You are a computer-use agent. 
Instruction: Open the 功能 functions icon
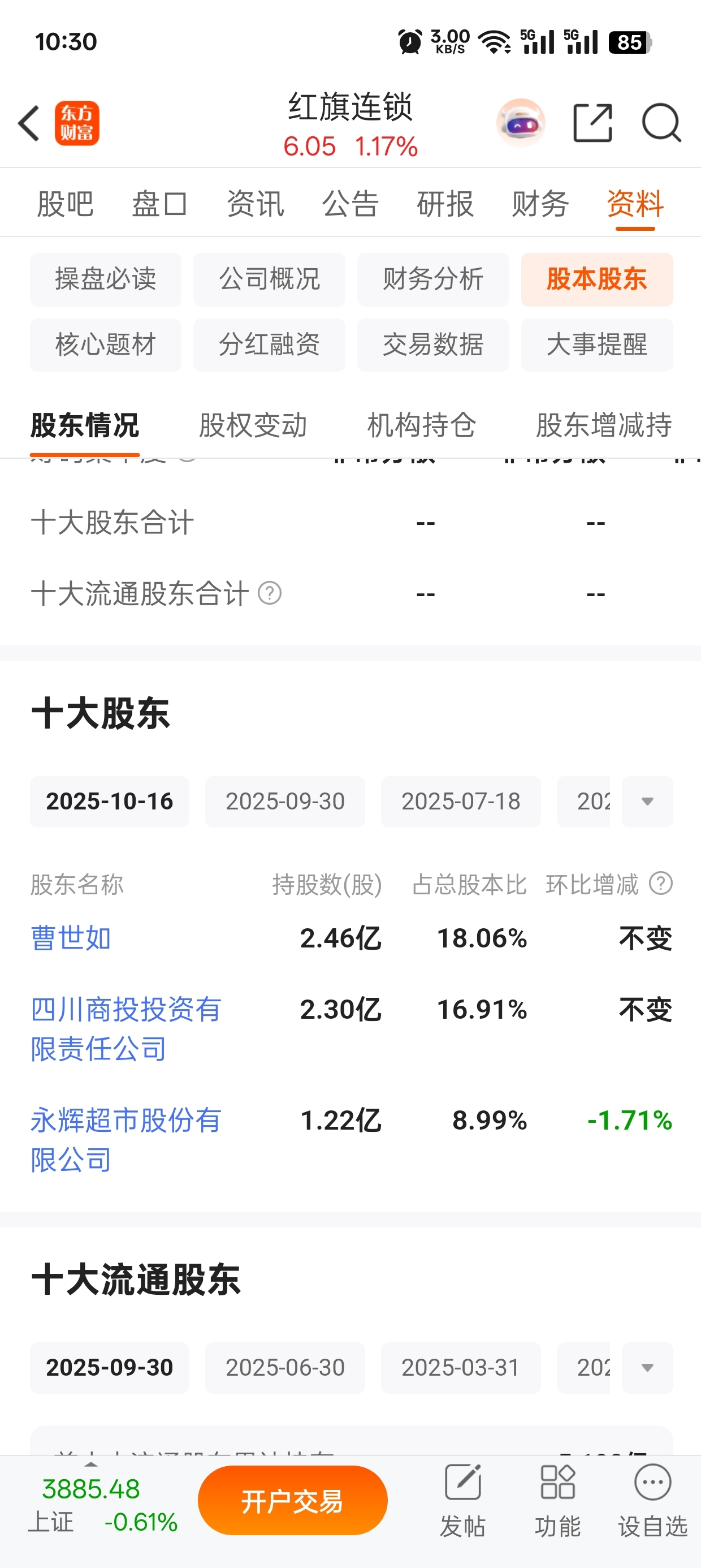coord(557,1501)
